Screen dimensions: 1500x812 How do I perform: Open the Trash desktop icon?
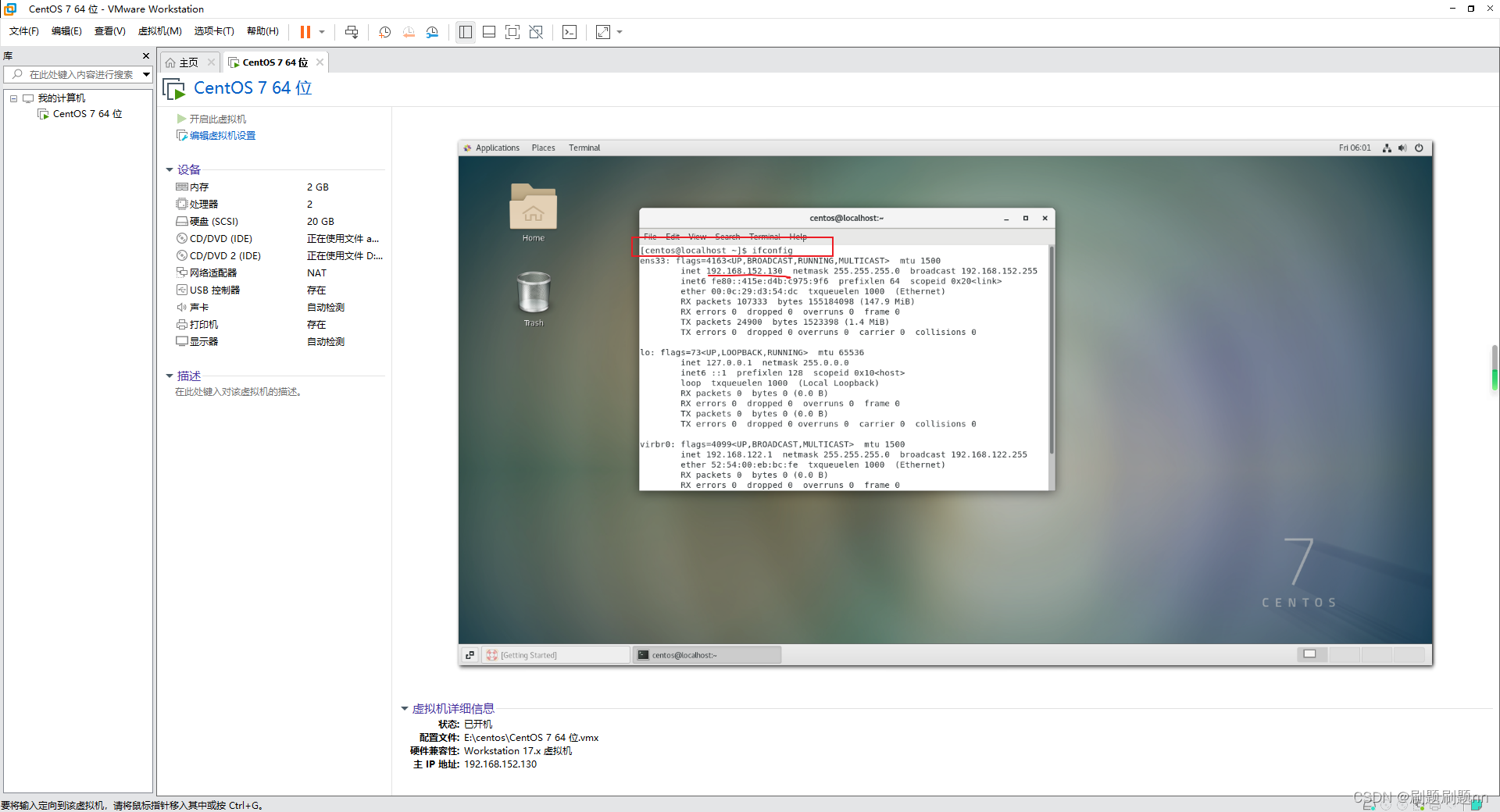[534, 299]
